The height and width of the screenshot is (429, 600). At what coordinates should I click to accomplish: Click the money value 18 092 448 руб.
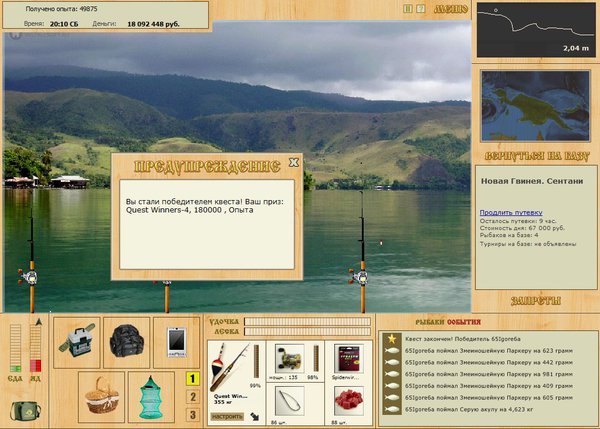[x=153, y=24]
